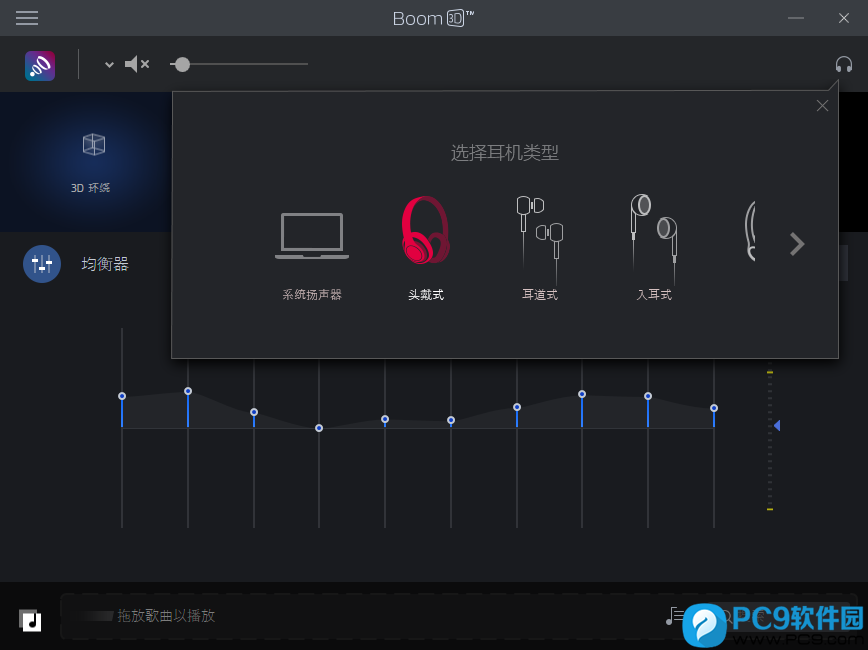
Task: Click the headphone type icon at top right
Action: [x=844, y=65]
